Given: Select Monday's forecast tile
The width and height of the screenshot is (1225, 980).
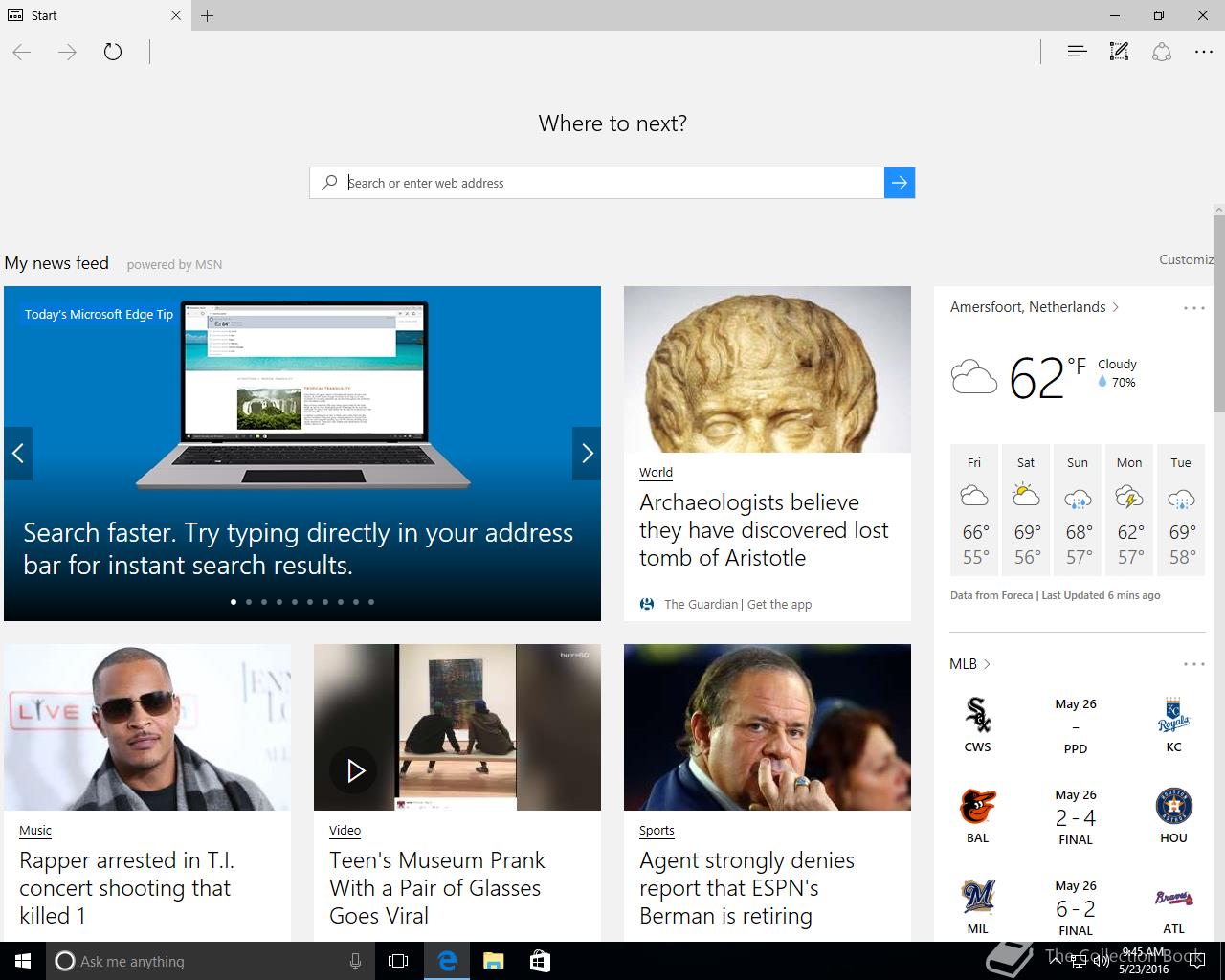Looking at the screenshot, I should [x=1129, y=510].
